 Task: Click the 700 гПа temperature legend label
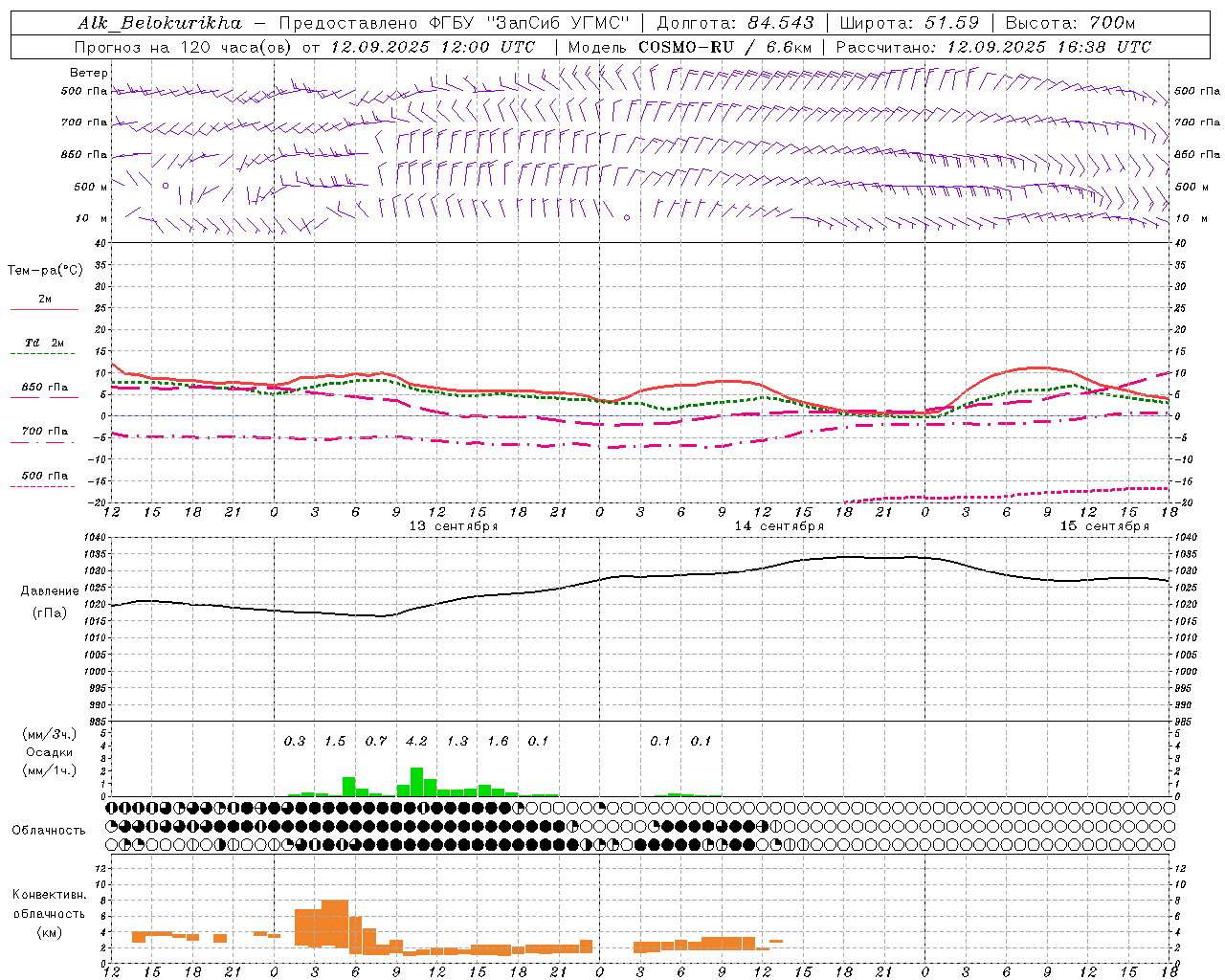click(44, 431)
